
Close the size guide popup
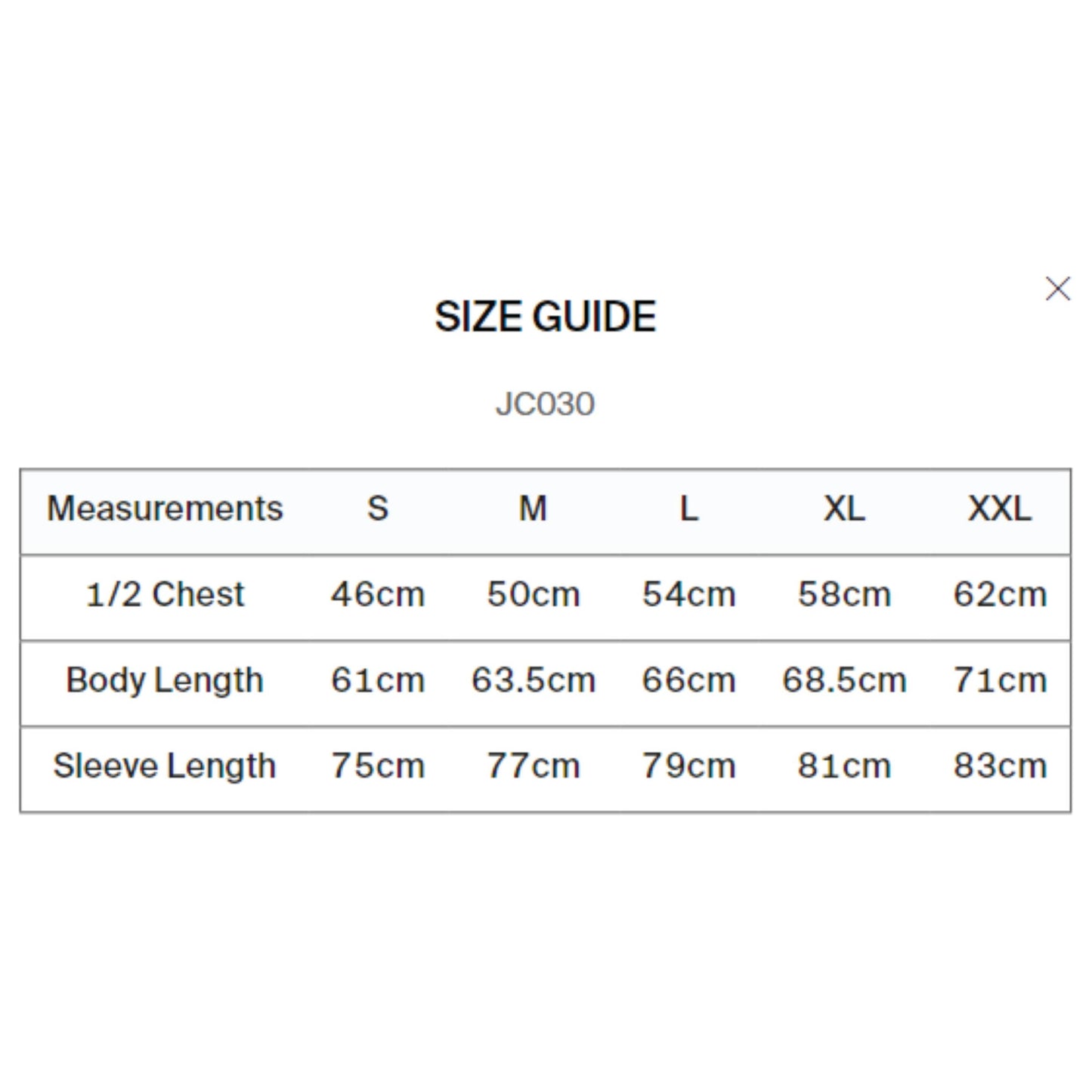1057,289
